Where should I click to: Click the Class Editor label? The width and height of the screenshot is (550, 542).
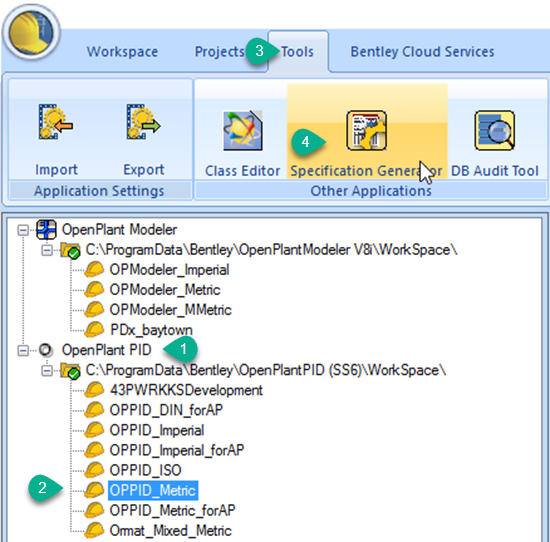pos(243,171)
